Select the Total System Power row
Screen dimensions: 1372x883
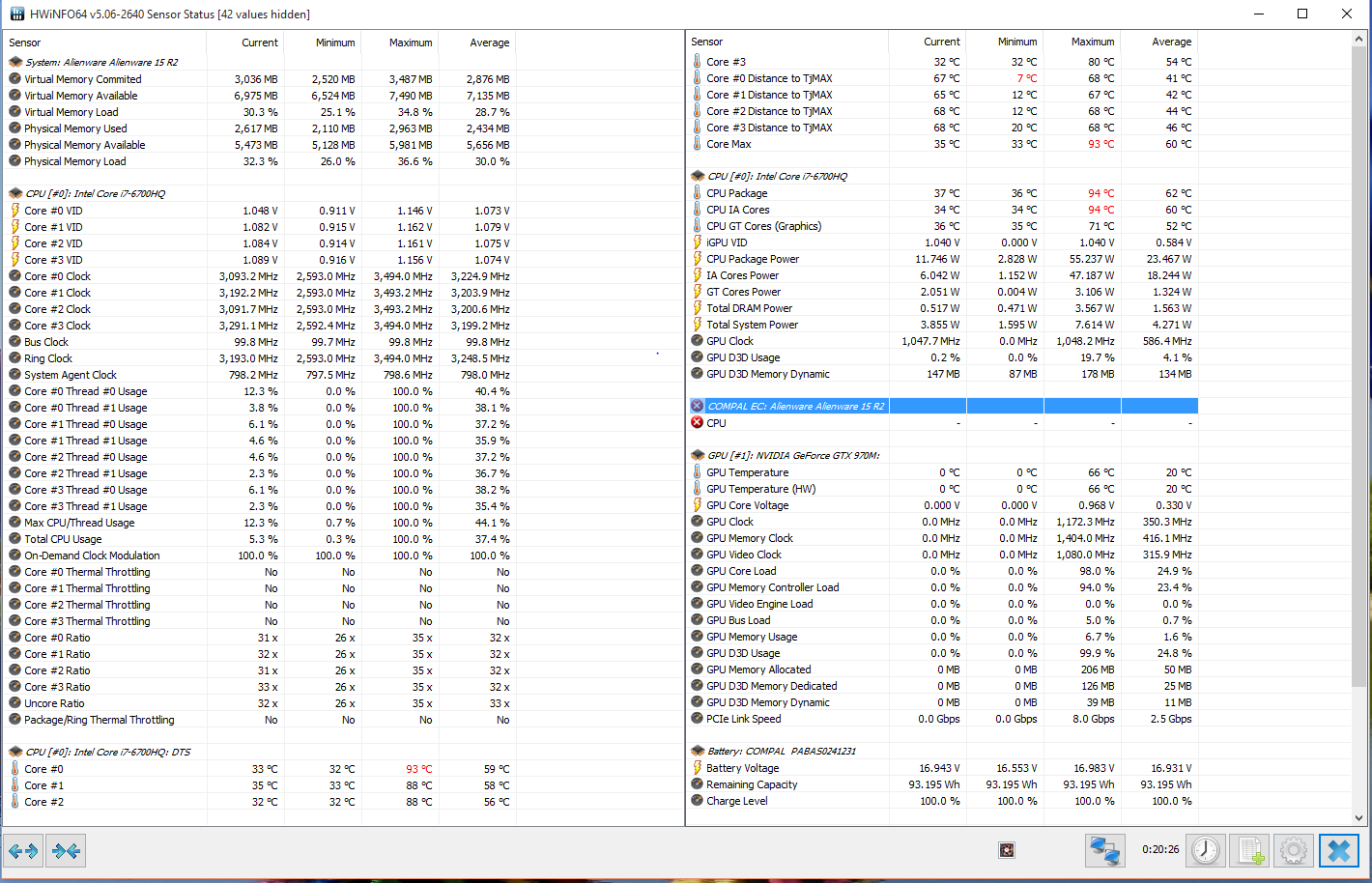(x=944, y=325)
